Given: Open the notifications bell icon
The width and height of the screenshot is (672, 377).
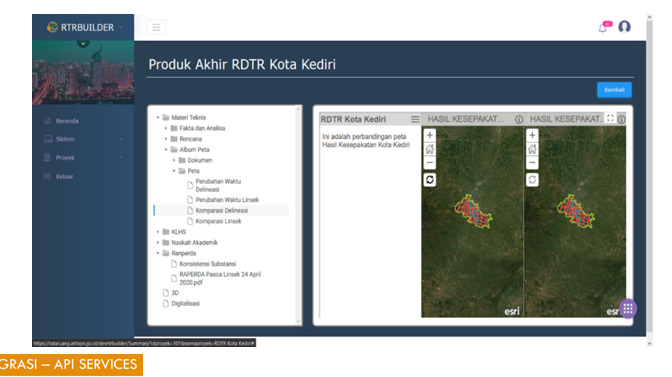Looking at the screenshot, I should [x=603, y=27].
